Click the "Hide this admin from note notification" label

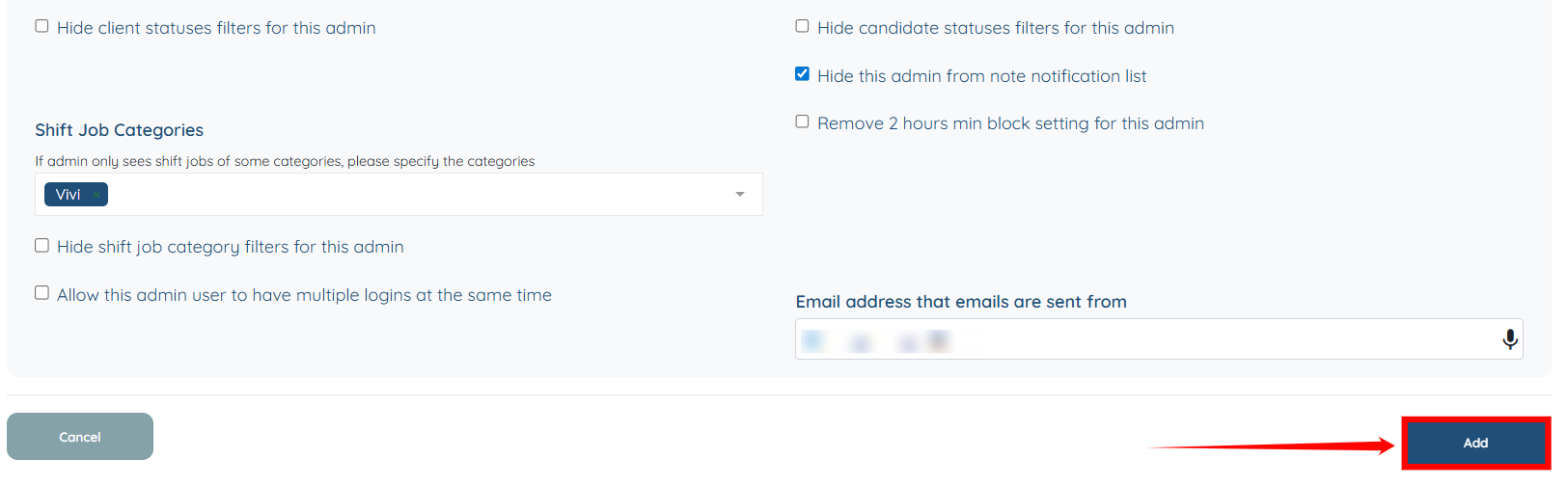[981, 76]
